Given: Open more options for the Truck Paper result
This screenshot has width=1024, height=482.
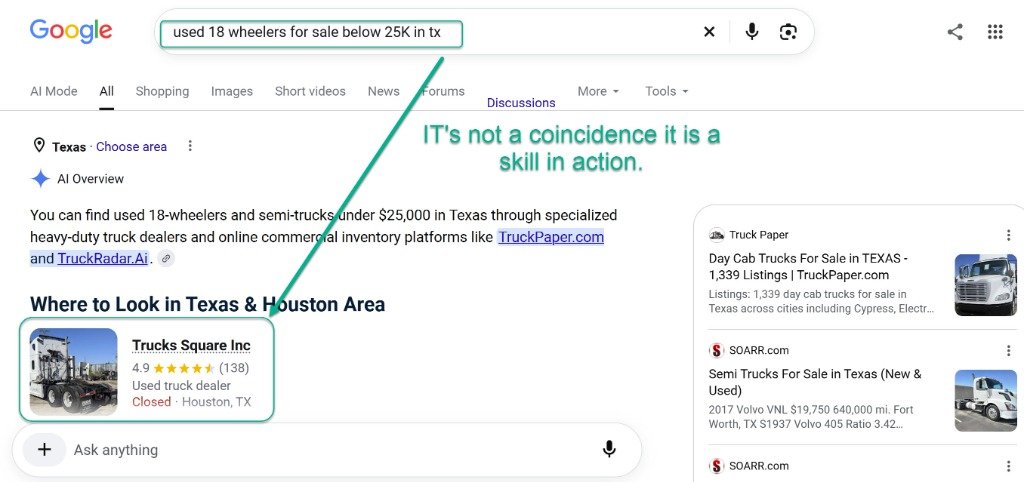Looking at the screenshot, I should (1008, 235).
